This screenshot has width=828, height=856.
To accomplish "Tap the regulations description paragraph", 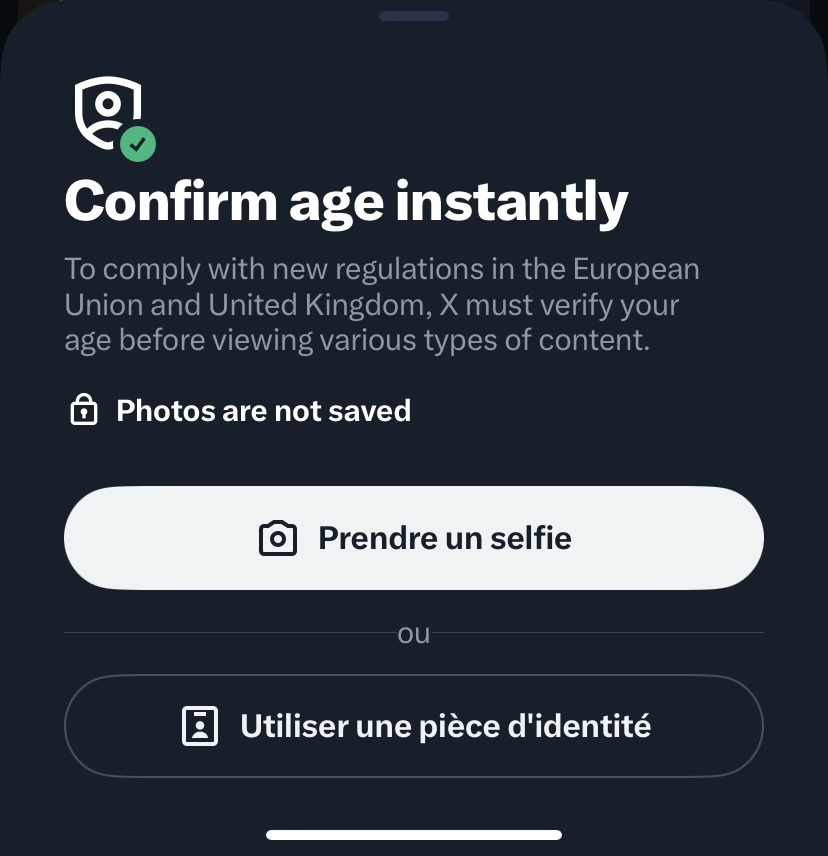I will (380, 304).
